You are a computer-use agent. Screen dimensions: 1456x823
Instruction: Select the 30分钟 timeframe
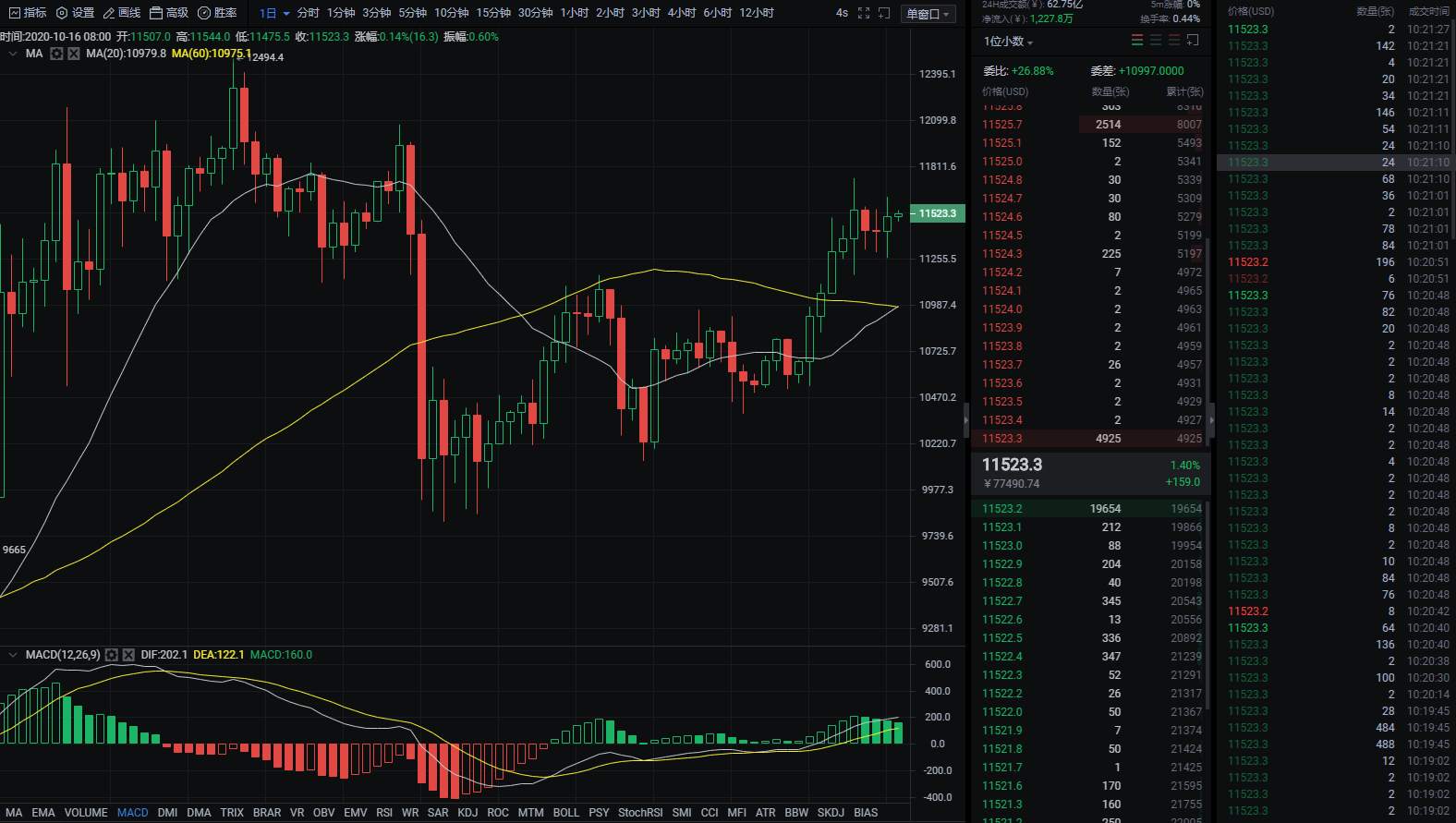tap(535, 13)
